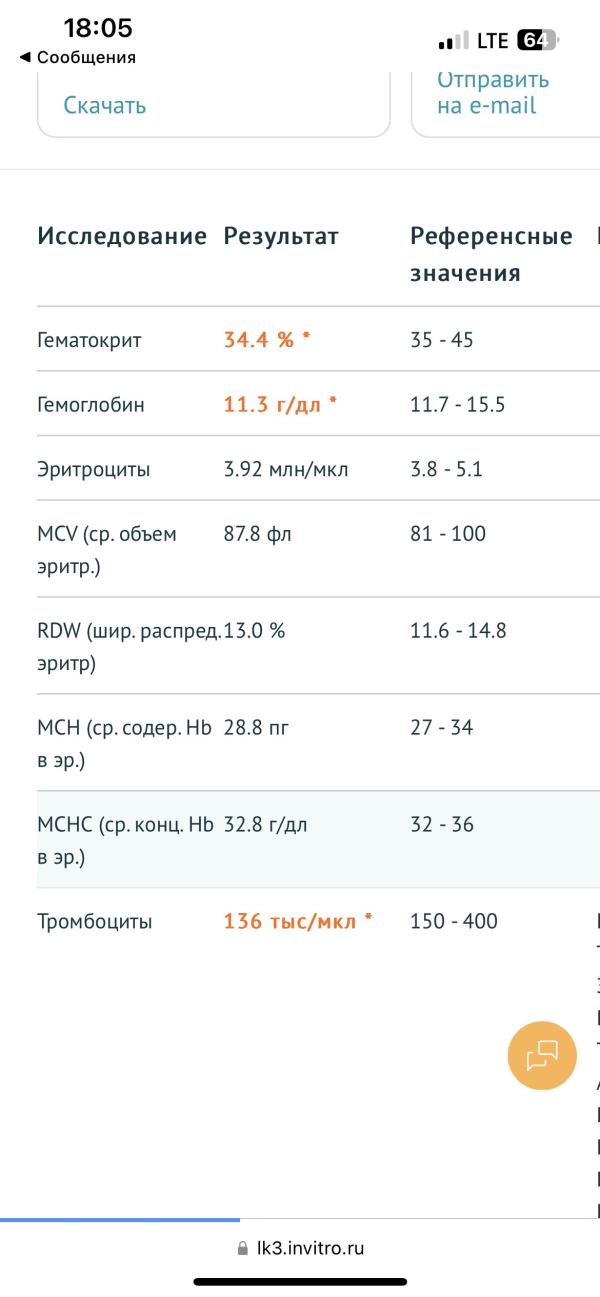Screen dimensions: 600x1297
Task: Tap the 18:05 clock in status bar
Action: [x=98, y=27]
